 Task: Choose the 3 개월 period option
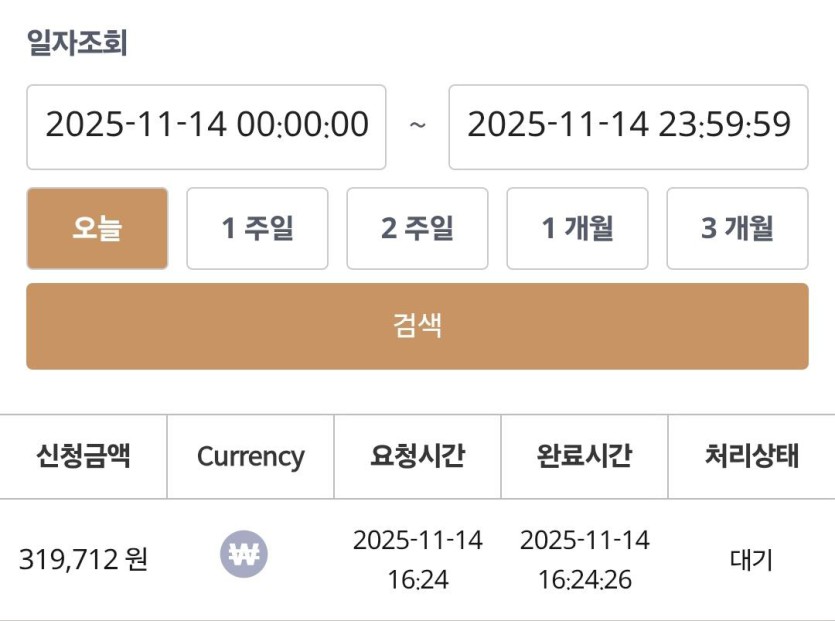737,228
